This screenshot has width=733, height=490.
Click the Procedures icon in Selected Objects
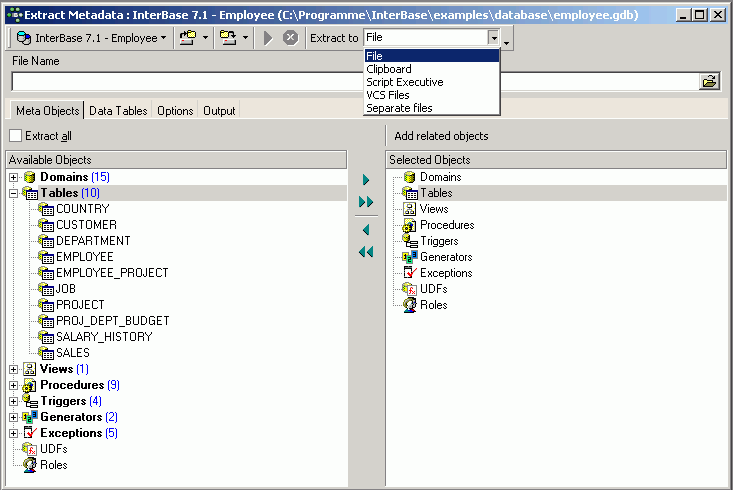pyautogui.click(x=410, y=225)
